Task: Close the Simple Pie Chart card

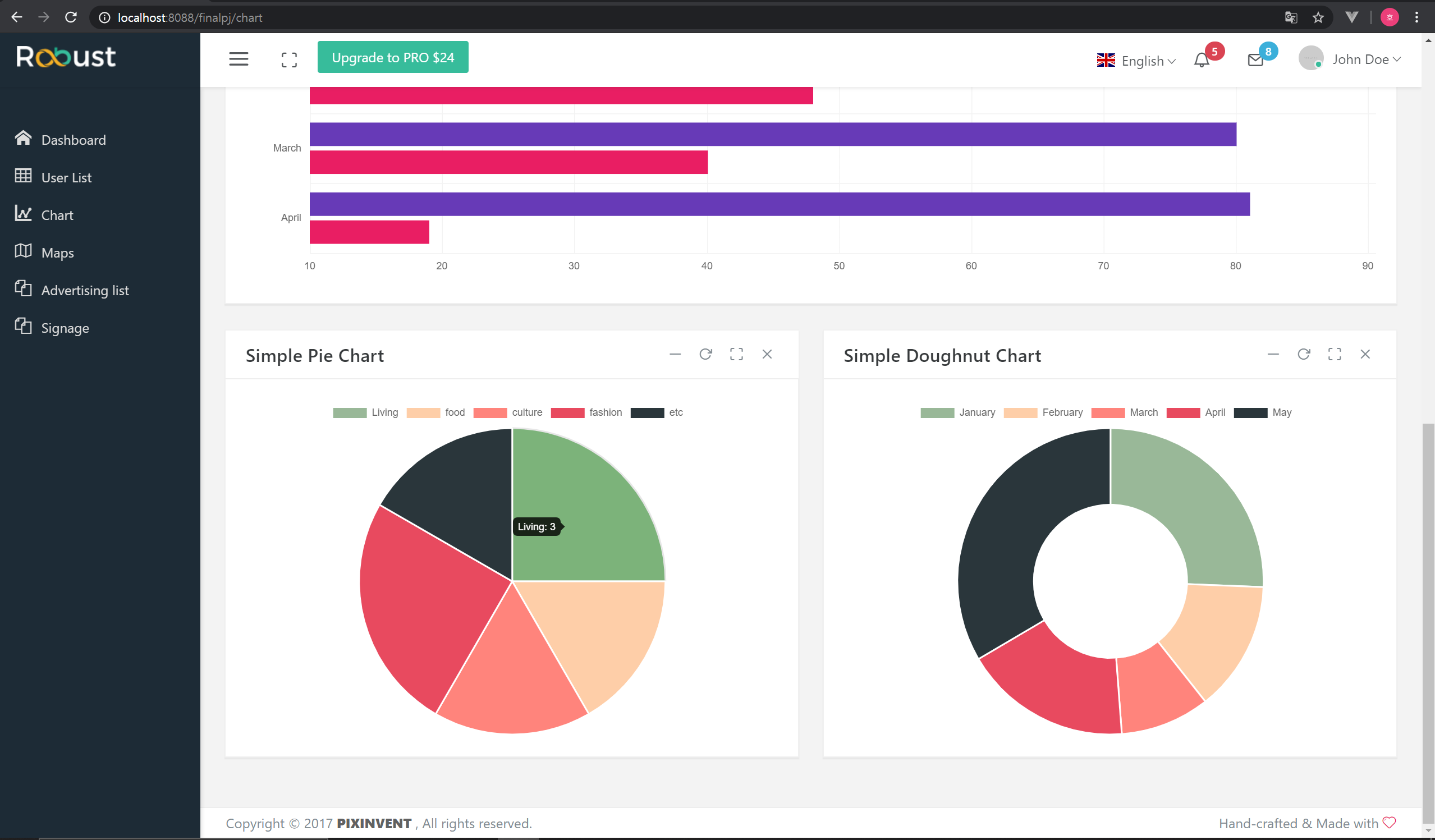Action: pos(767,354)
